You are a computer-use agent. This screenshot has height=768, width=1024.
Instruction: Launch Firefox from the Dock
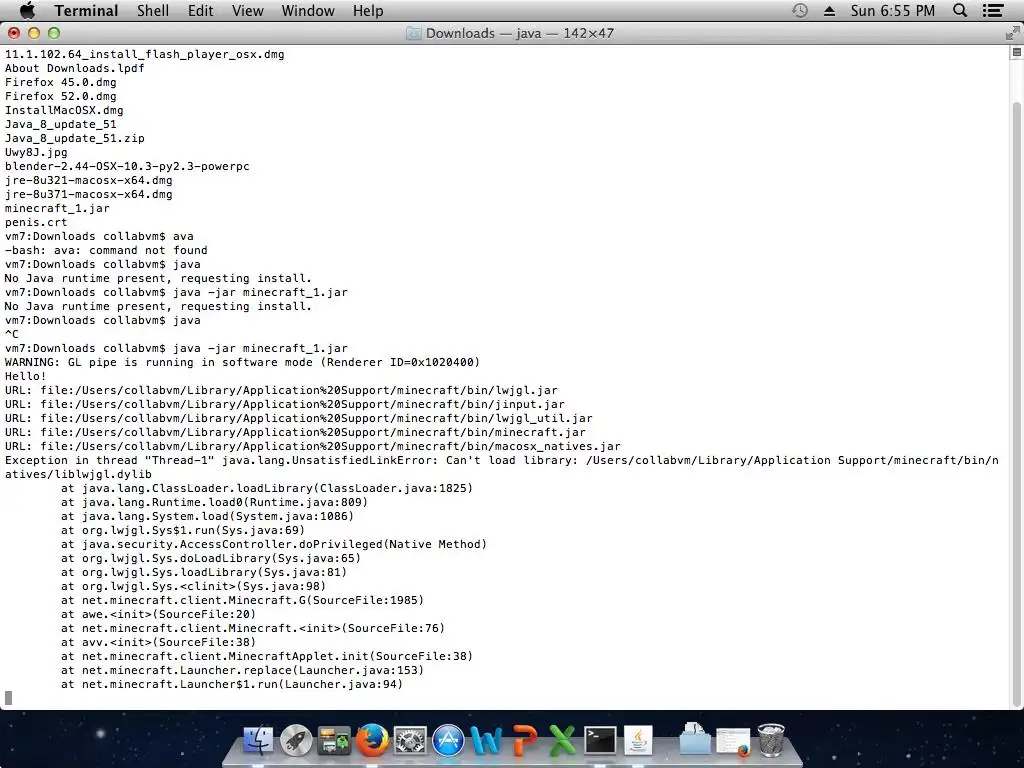coord(372,740)
